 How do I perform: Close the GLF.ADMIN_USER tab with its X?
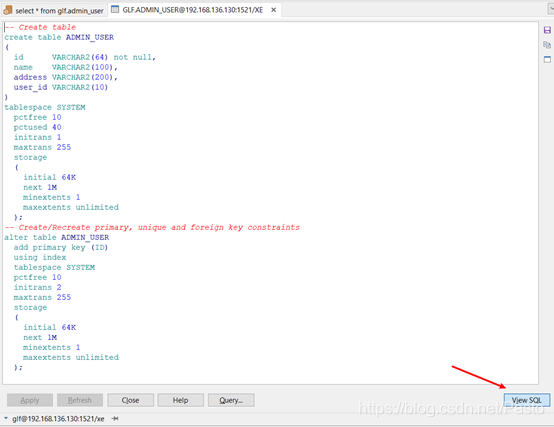pos(273,10)
